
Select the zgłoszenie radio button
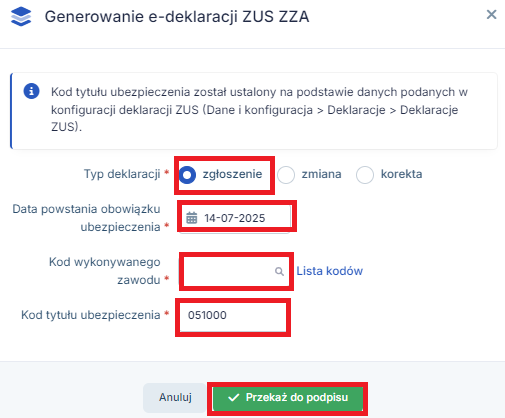coord(187,175)
